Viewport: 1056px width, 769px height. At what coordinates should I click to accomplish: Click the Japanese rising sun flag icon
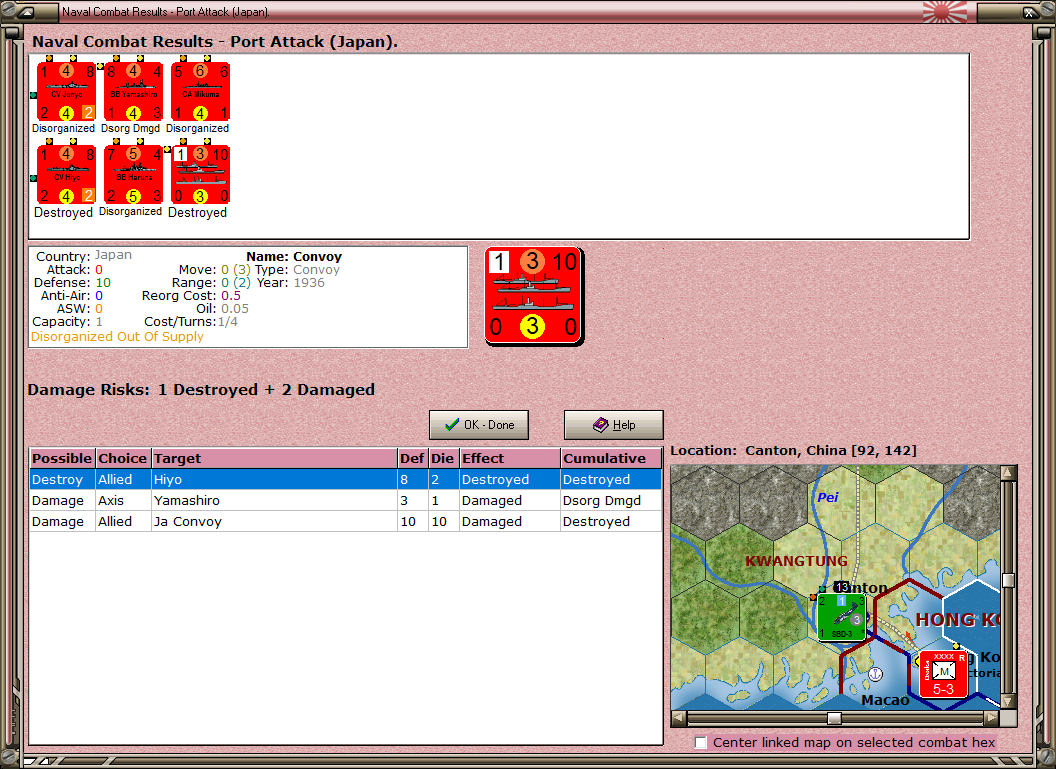(x=944, y=11)
